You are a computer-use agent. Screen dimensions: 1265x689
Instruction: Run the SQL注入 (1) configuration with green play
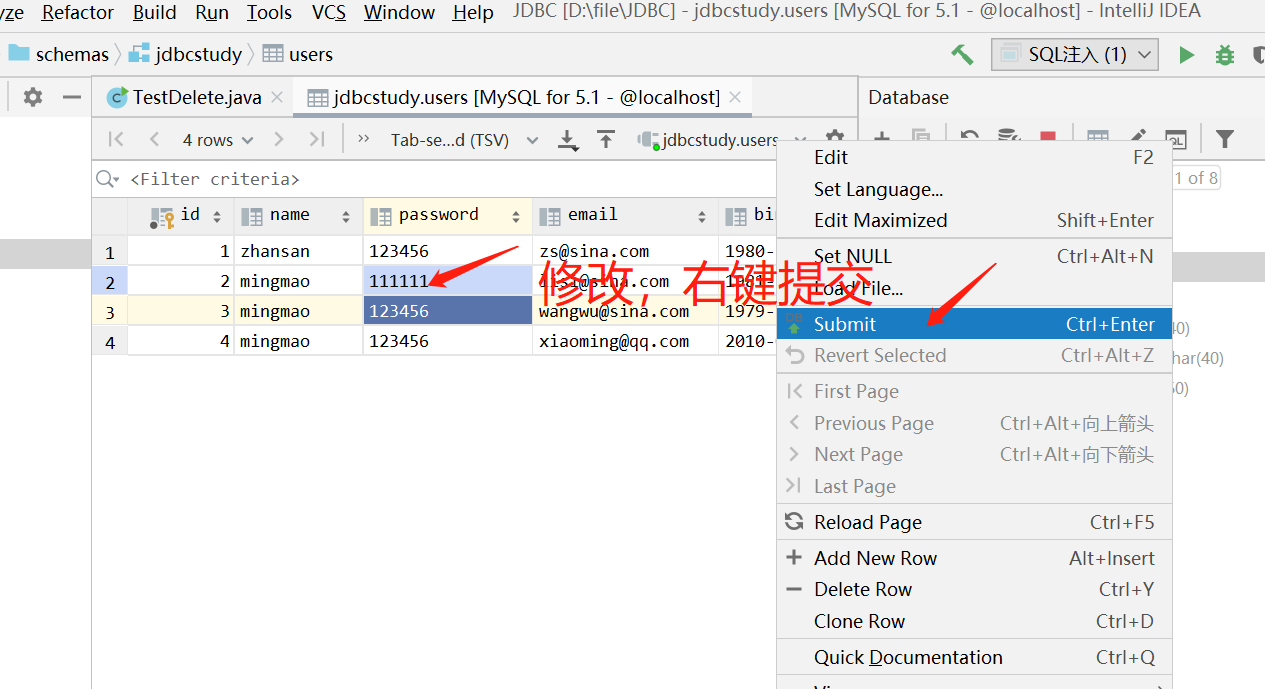1187,55
